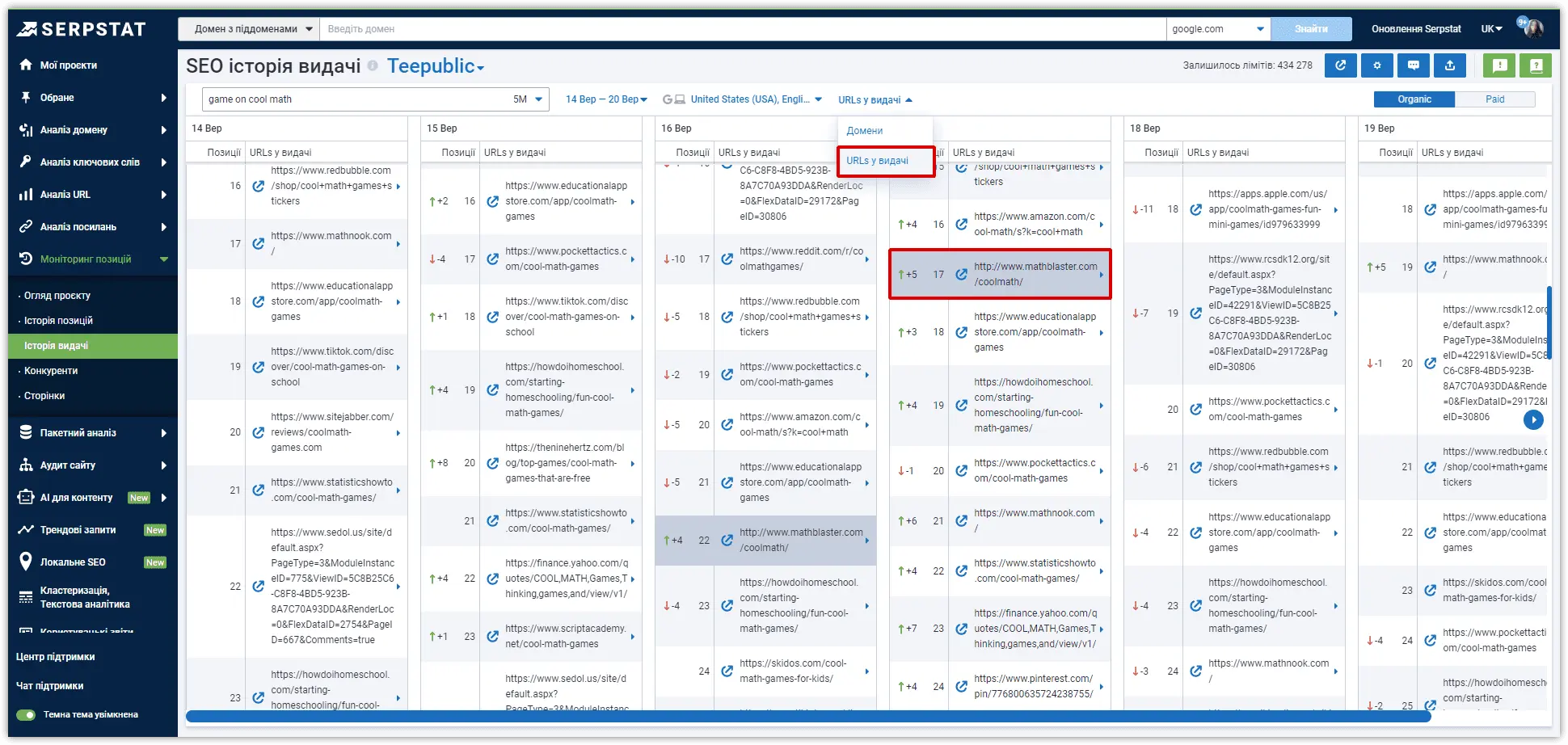
Task: Open Чат підтримки link
Action: 50,686
